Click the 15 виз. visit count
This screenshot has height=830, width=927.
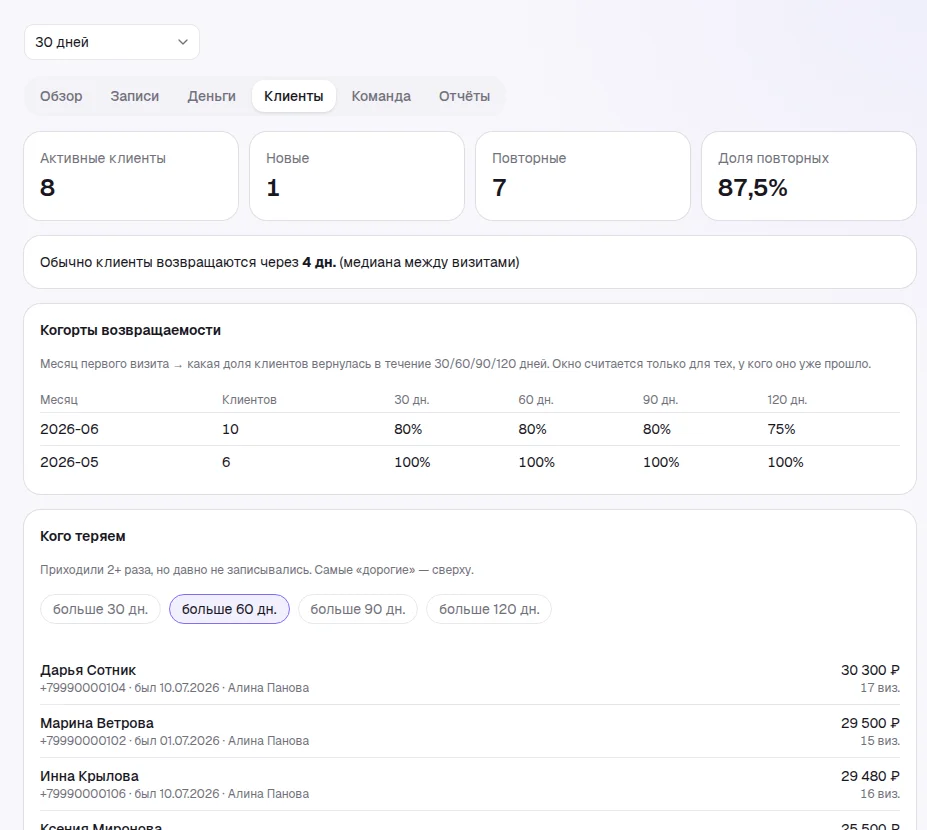click(x=880, y=741)
